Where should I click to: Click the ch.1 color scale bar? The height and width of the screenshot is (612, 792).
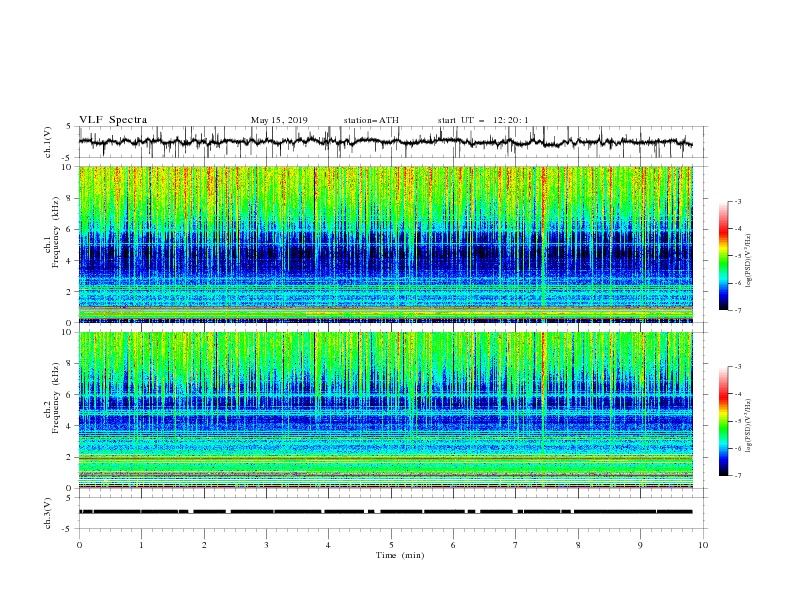pos(724,256)
